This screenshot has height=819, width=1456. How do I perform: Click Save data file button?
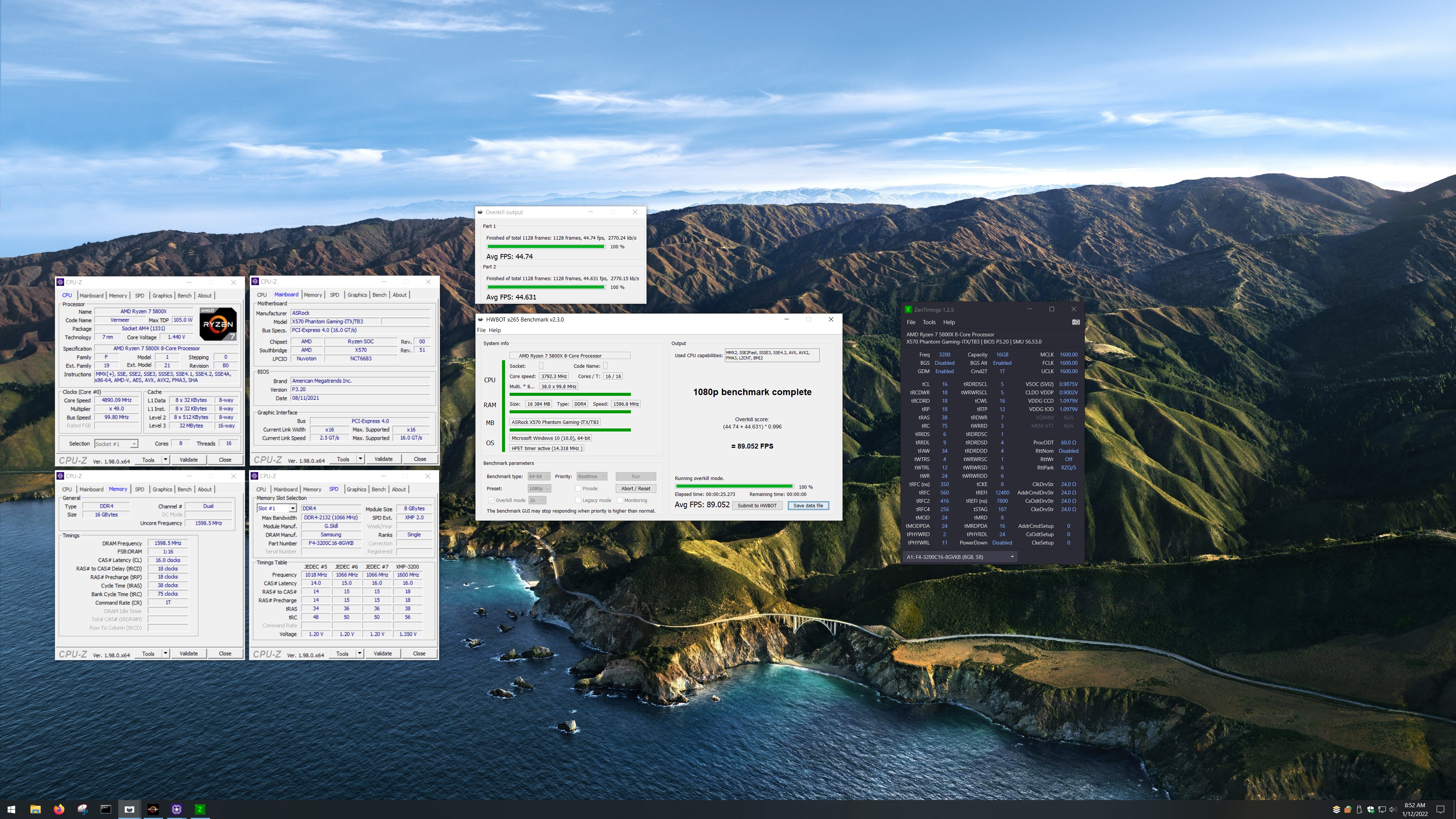tap(808, 505)
